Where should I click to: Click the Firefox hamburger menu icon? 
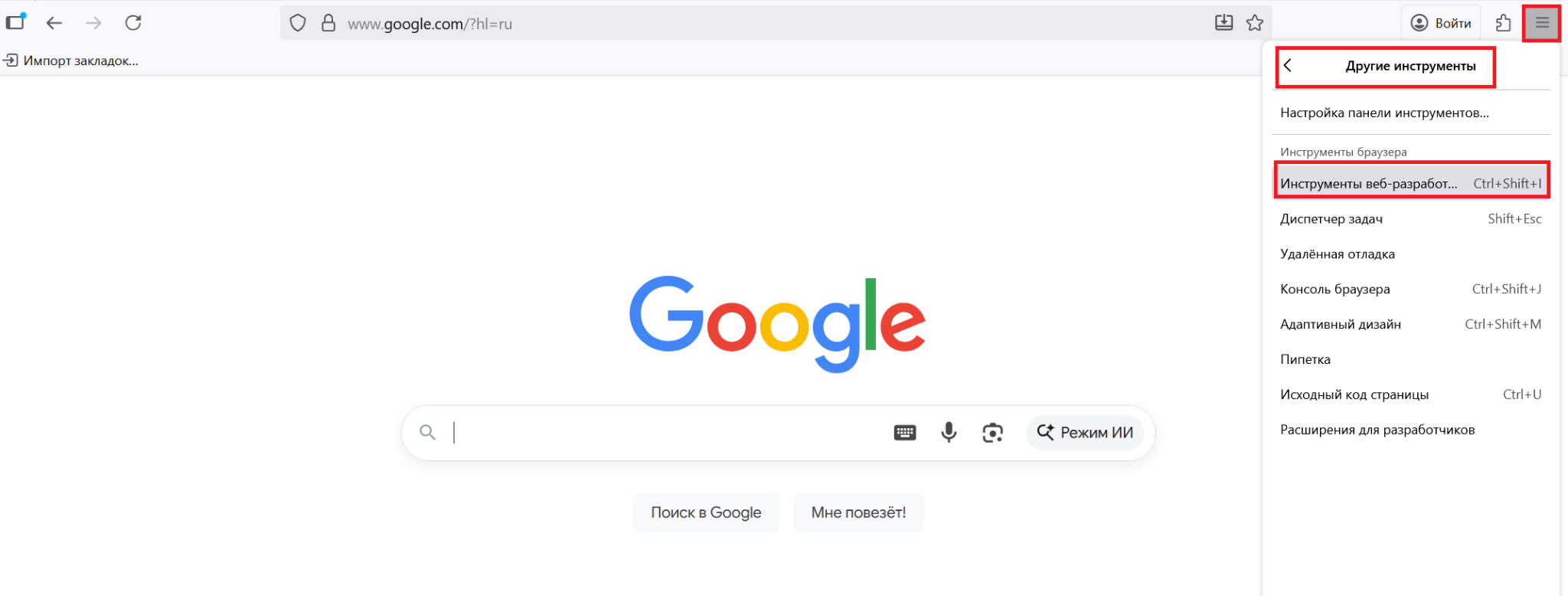pos(1541,23)
